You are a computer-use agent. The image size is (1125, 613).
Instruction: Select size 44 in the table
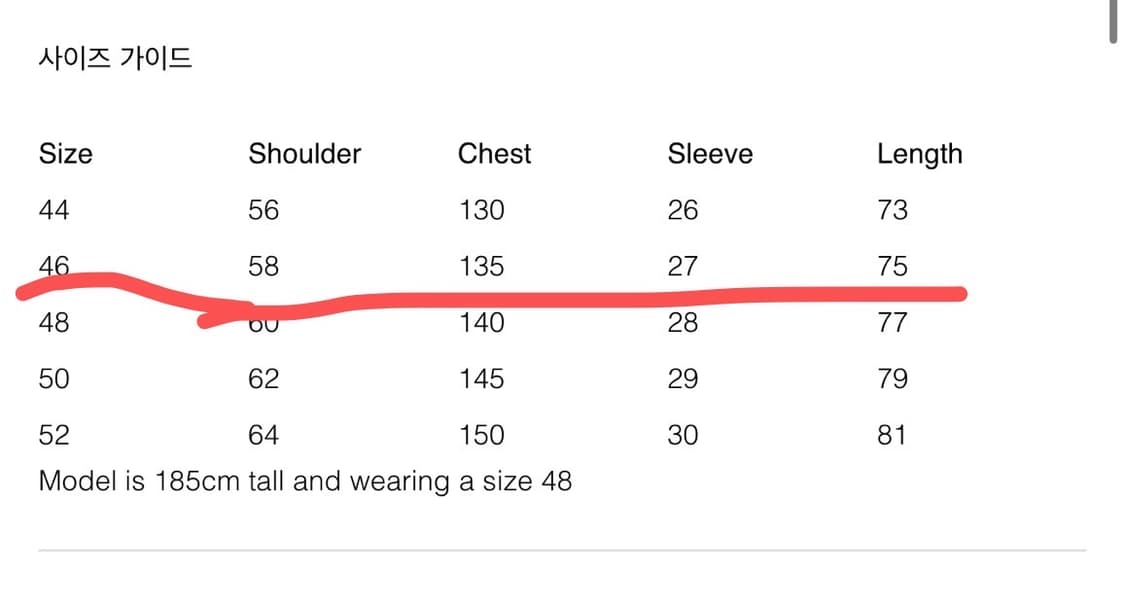54,210
